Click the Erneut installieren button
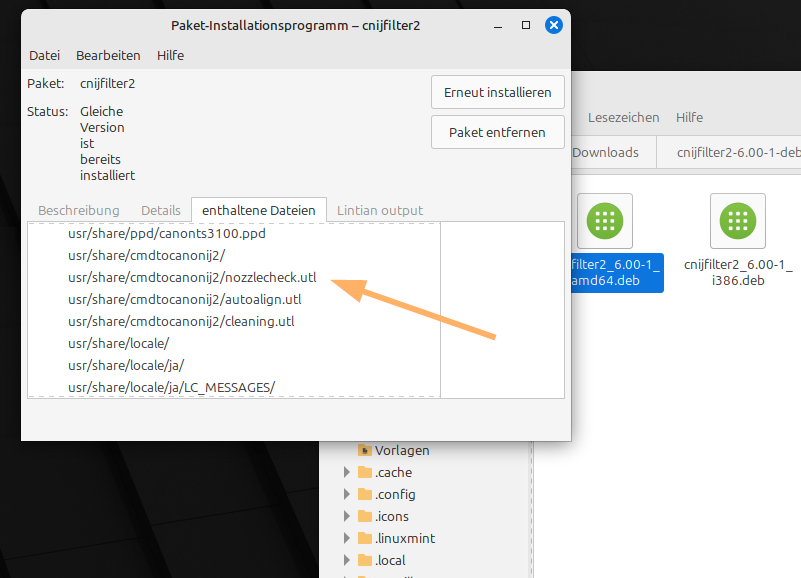Viewport: 801px width, 578px height. 498,93
